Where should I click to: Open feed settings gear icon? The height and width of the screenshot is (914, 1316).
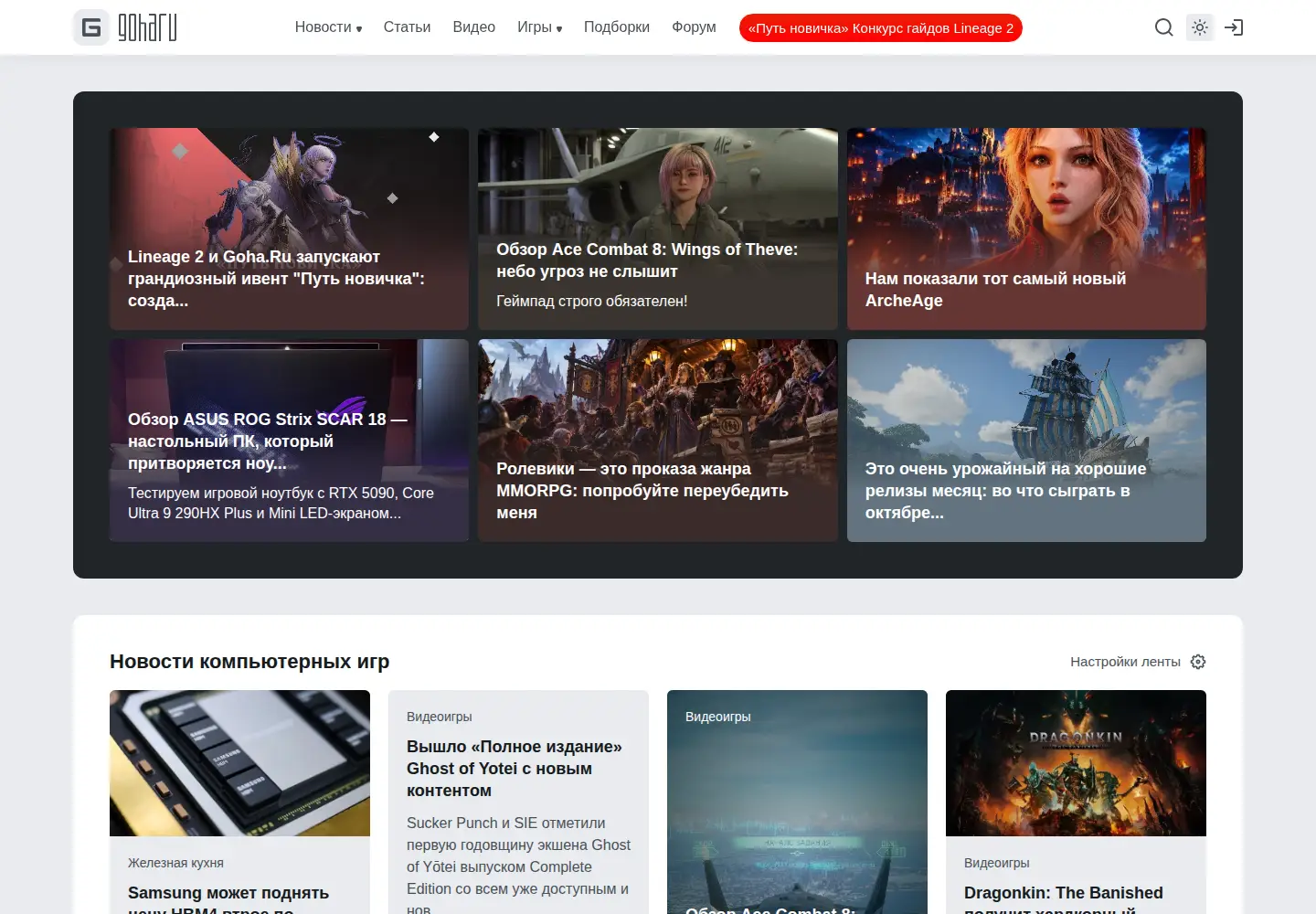[1198, 662]
